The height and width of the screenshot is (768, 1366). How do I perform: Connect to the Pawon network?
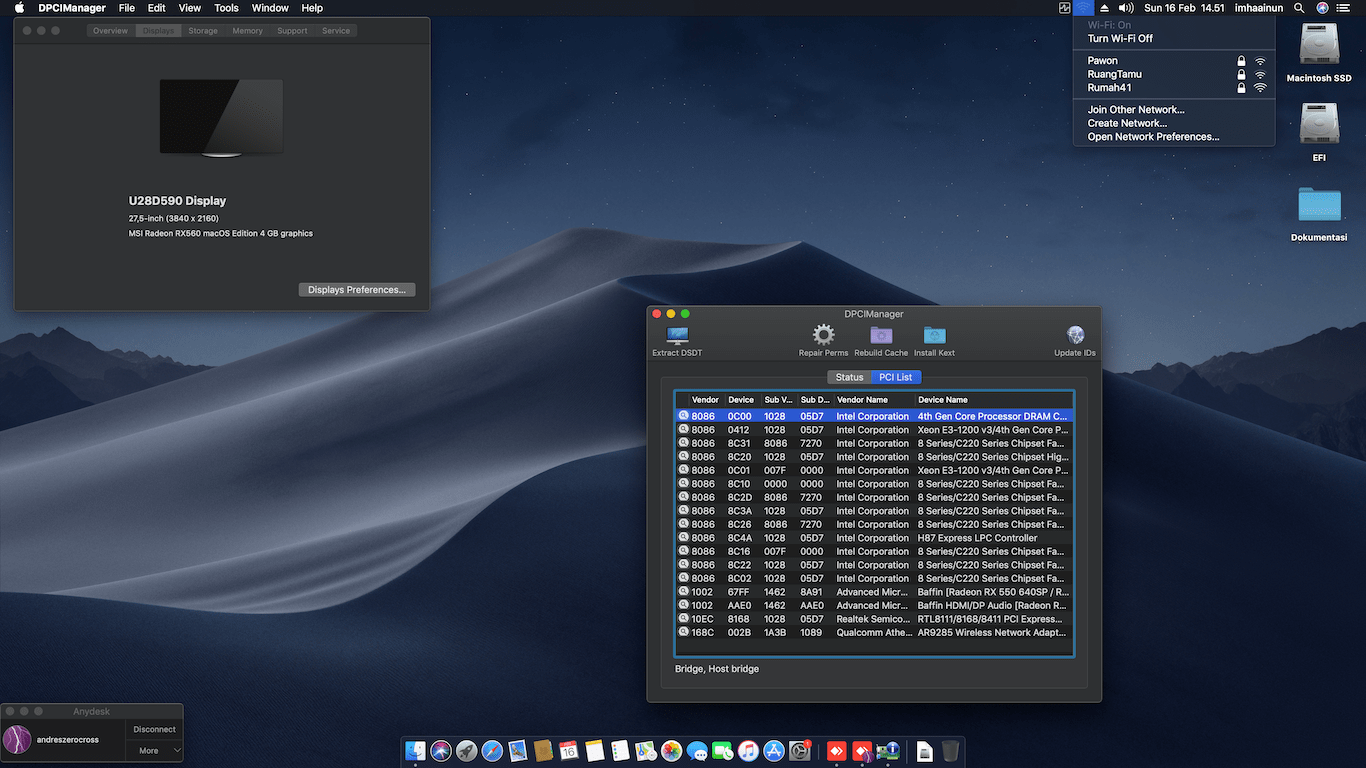point(1174,60)
